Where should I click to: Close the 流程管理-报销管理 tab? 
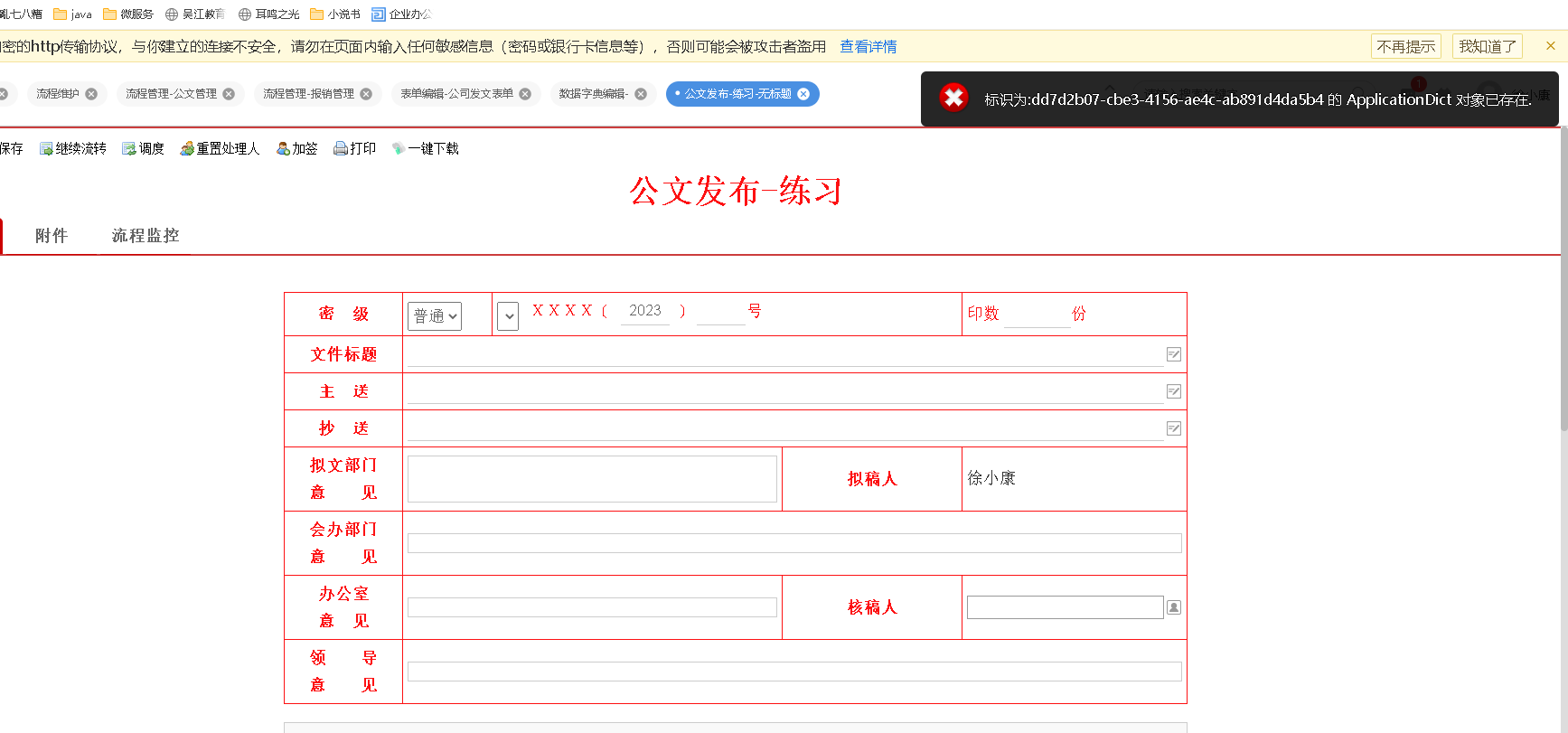(366, 94)
